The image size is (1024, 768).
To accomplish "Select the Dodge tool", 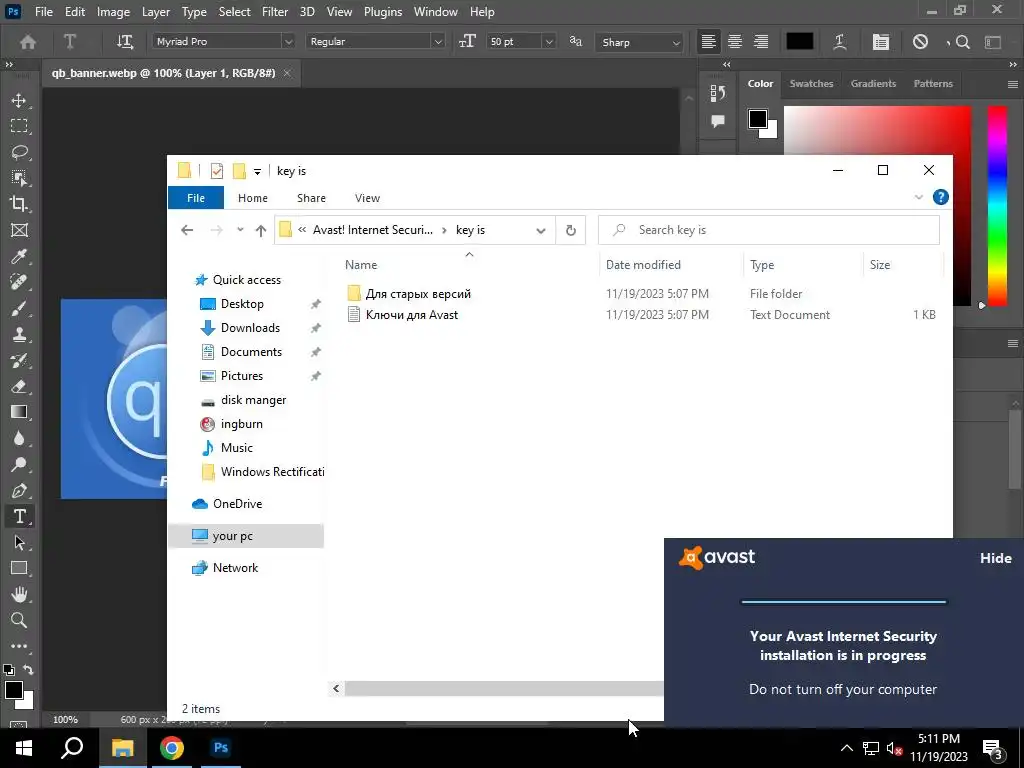I will point(19,464).
